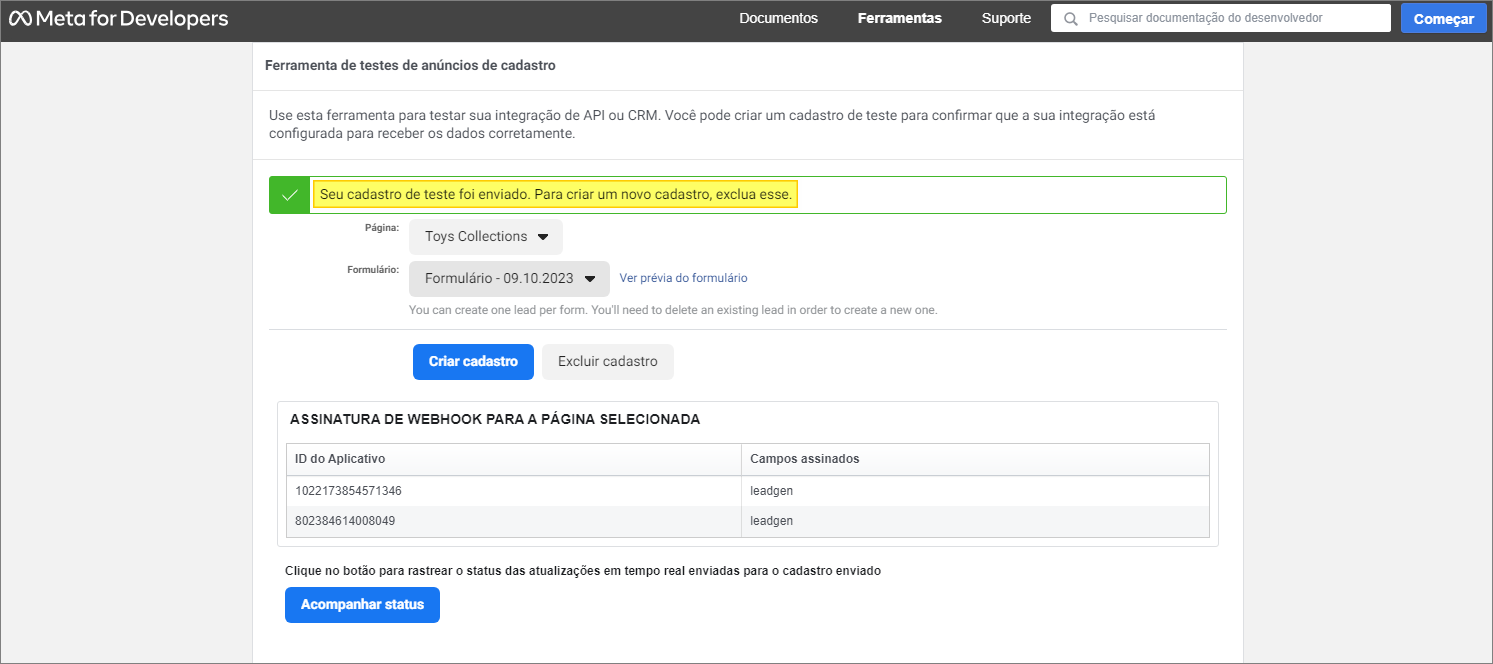
Task: Click the Meta for Developers logo
Action: tap(118, 19)
